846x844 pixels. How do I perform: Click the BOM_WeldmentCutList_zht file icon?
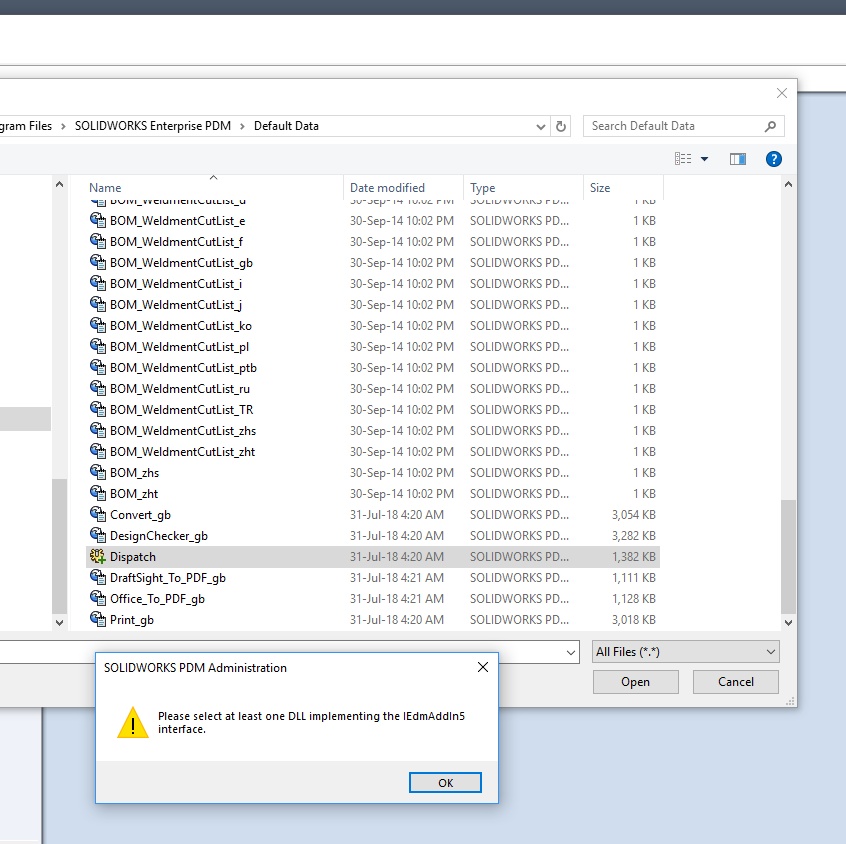click(x=98, y=452)
